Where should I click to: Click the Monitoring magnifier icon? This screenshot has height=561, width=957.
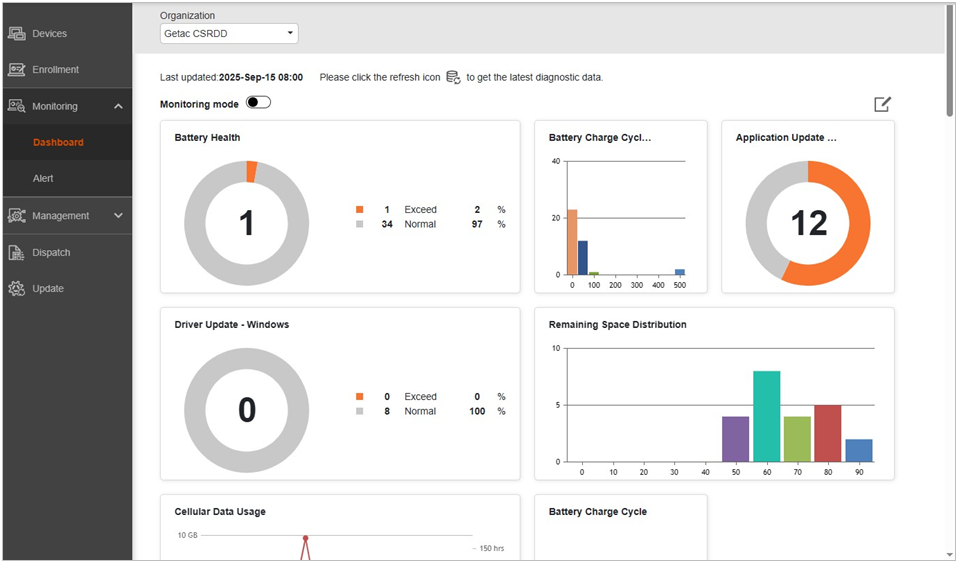(16, 106)
